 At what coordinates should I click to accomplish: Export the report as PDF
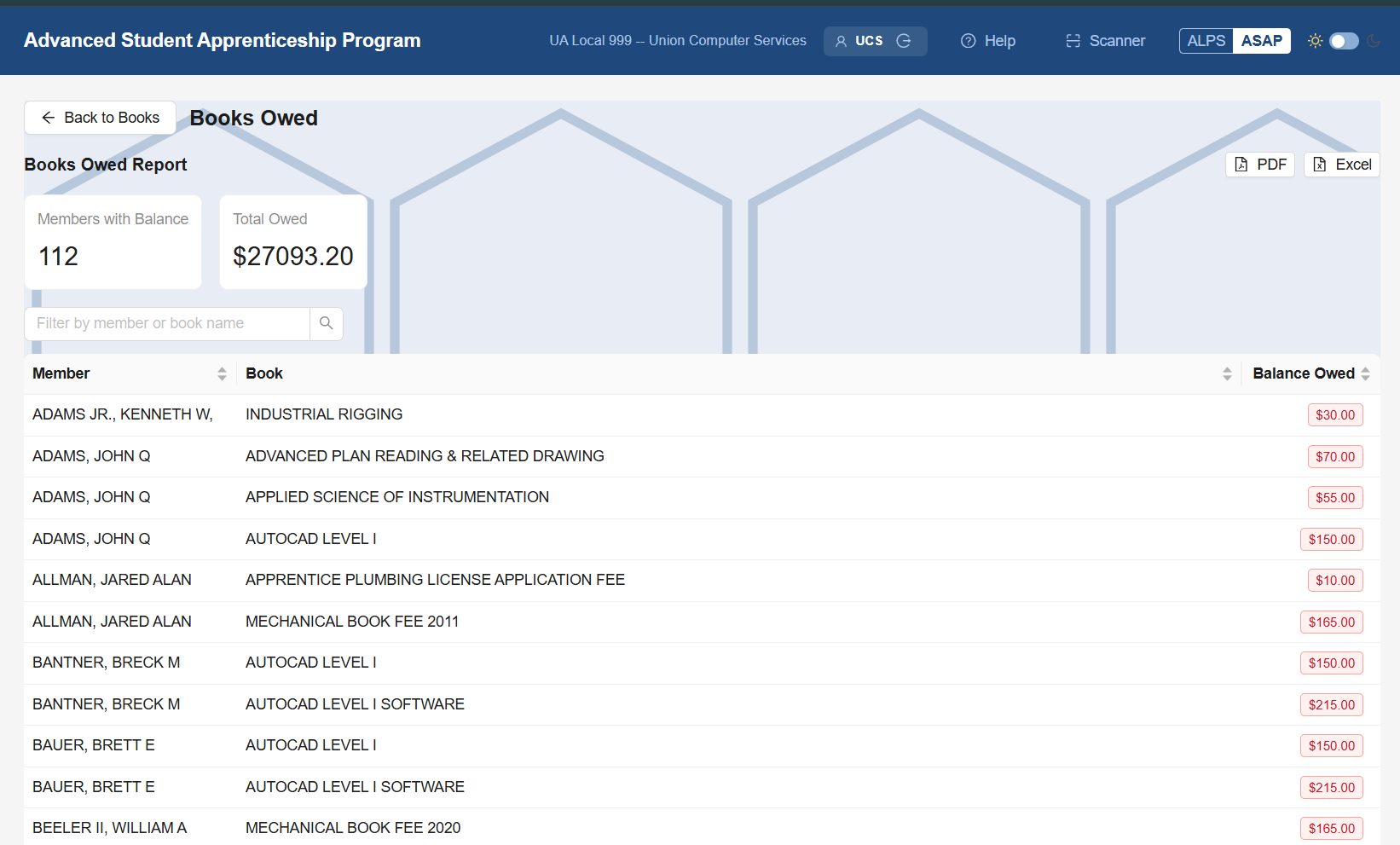coord(1260,165)
